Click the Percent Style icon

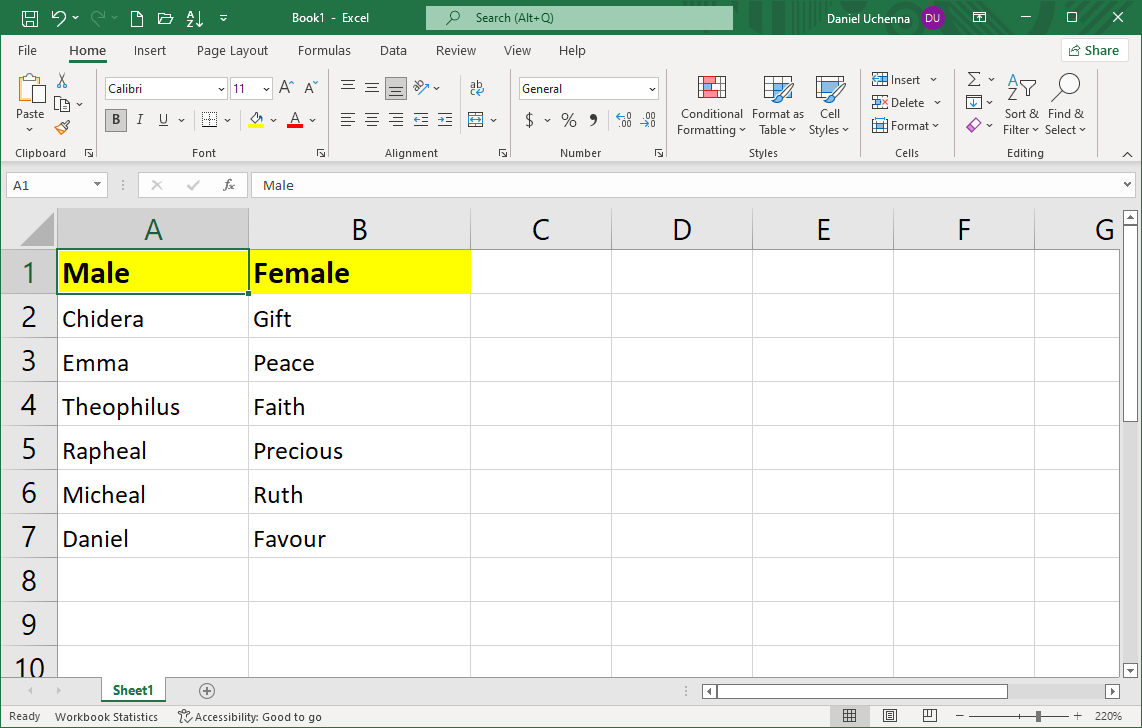(x=568, y=120)
